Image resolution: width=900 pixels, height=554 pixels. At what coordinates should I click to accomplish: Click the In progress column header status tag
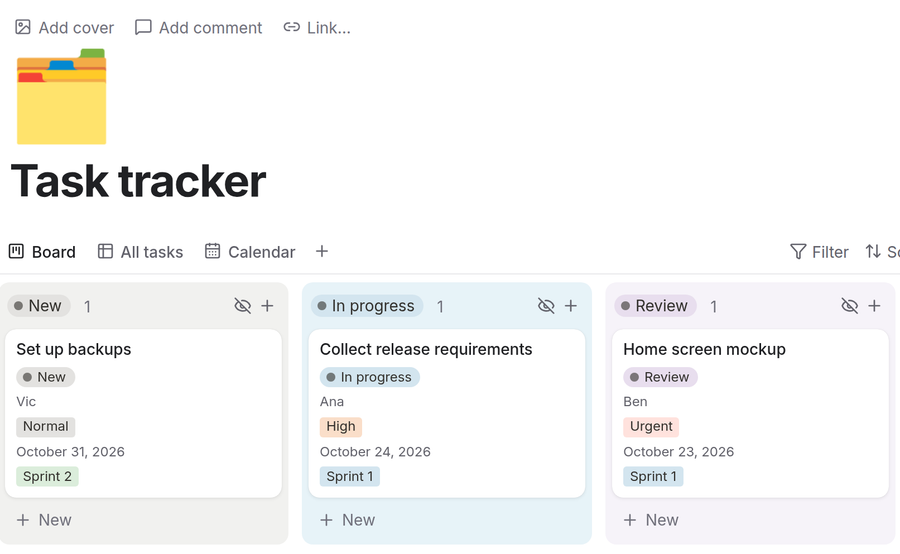pos(367,306)
